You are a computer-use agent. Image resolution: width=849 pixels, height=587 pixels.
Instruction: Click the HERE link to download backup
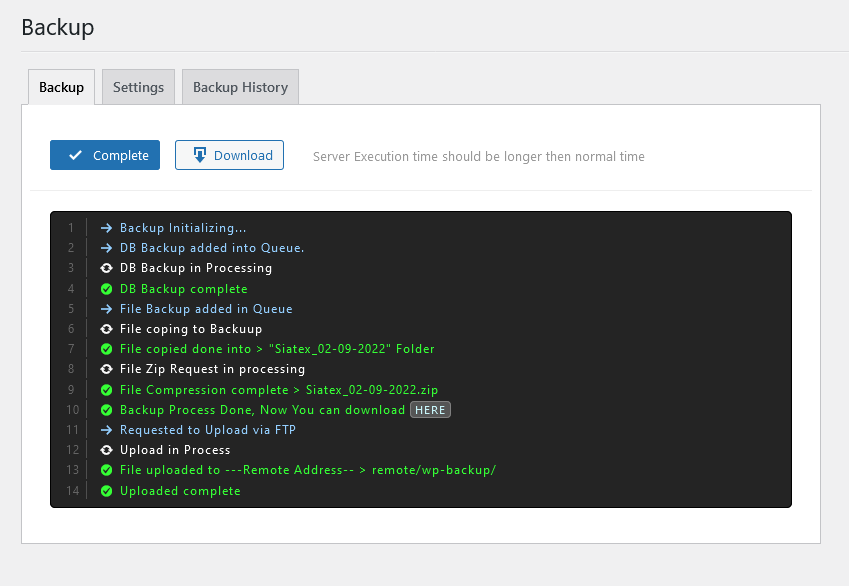tap(430, 409)
